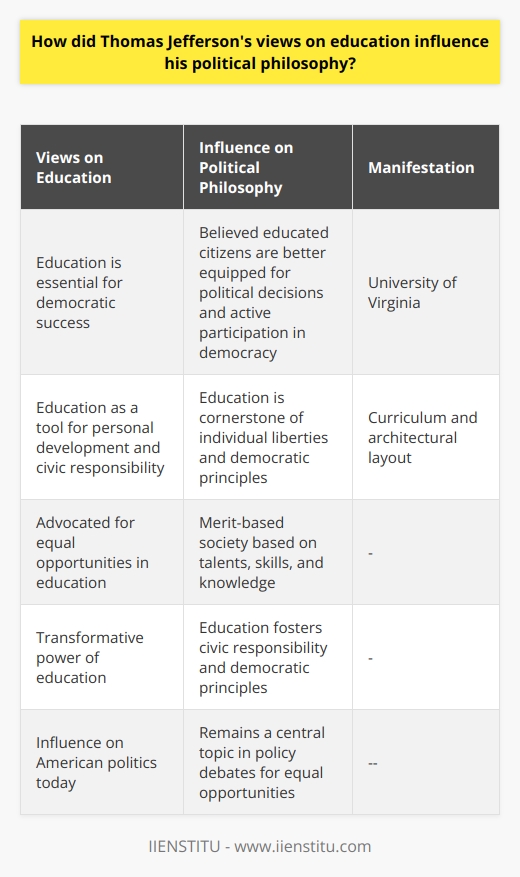
Task: Click the 'Remains a central topic in policy debates' cell
Action: (267, 762)
